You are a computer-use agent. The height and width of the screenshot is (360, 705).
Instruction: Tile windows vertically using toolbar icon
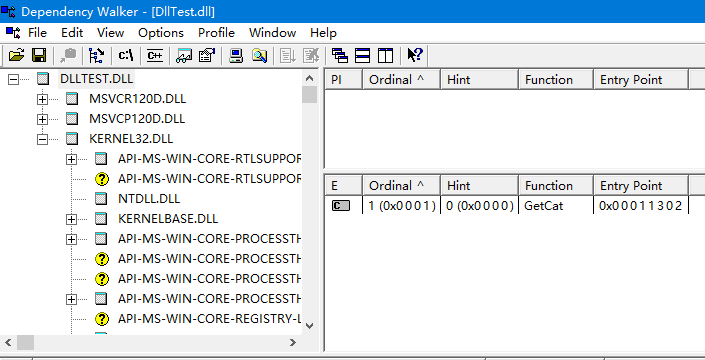385,56
